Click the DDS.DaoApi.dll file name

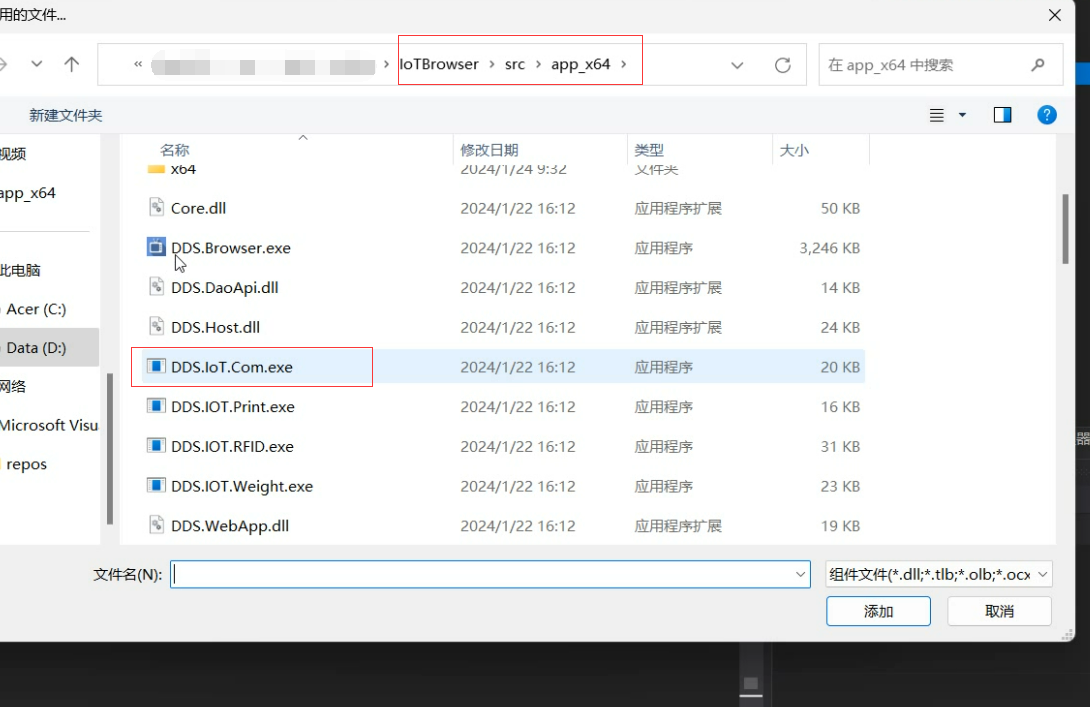225,287
